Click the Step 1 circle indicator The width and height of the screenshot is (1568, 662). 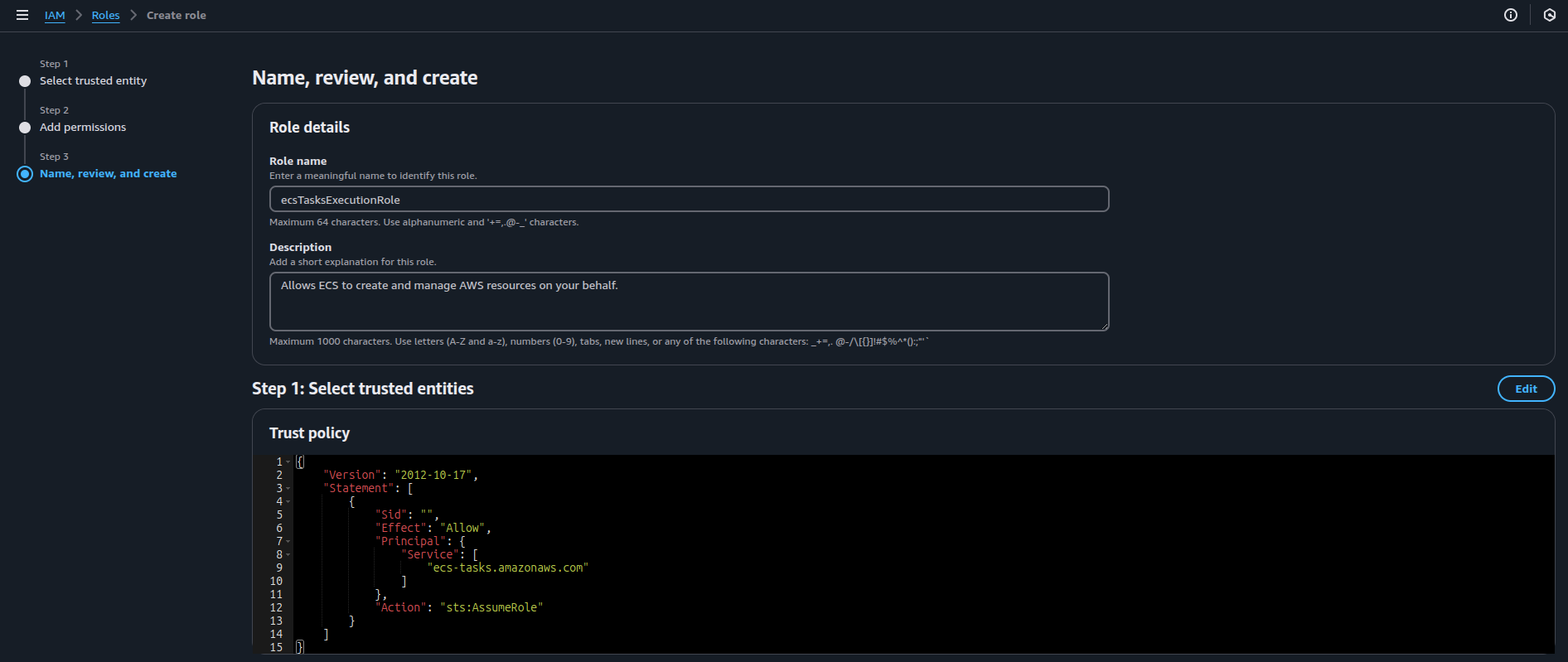click(25, 81)
